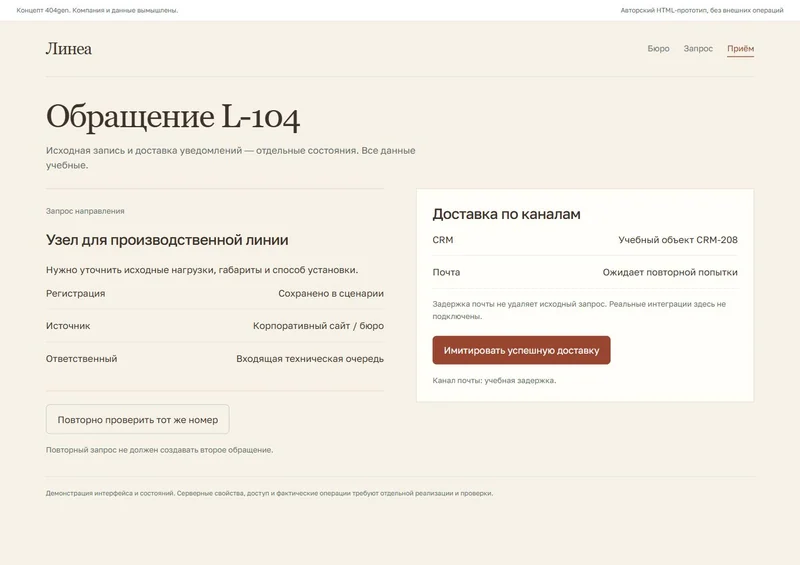Select the Приём nav item
Screen dimensions: 800x565
(740, 48)
